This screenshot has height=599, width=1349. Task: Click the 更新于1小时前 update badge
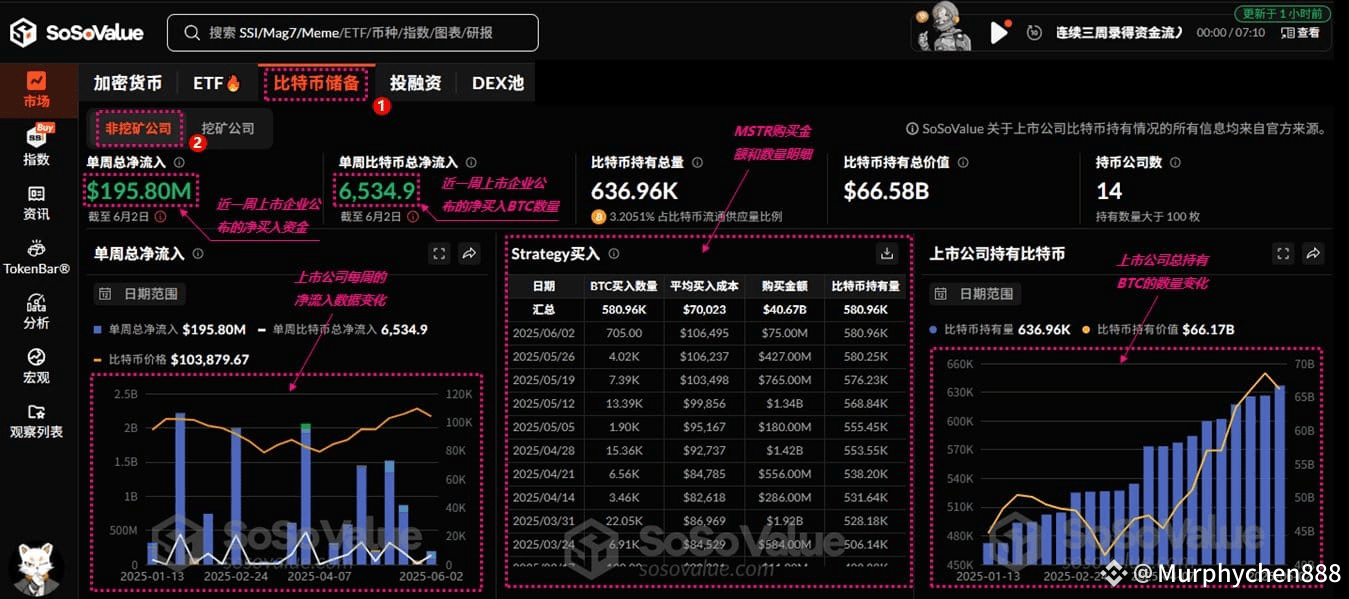point(1282,14)
